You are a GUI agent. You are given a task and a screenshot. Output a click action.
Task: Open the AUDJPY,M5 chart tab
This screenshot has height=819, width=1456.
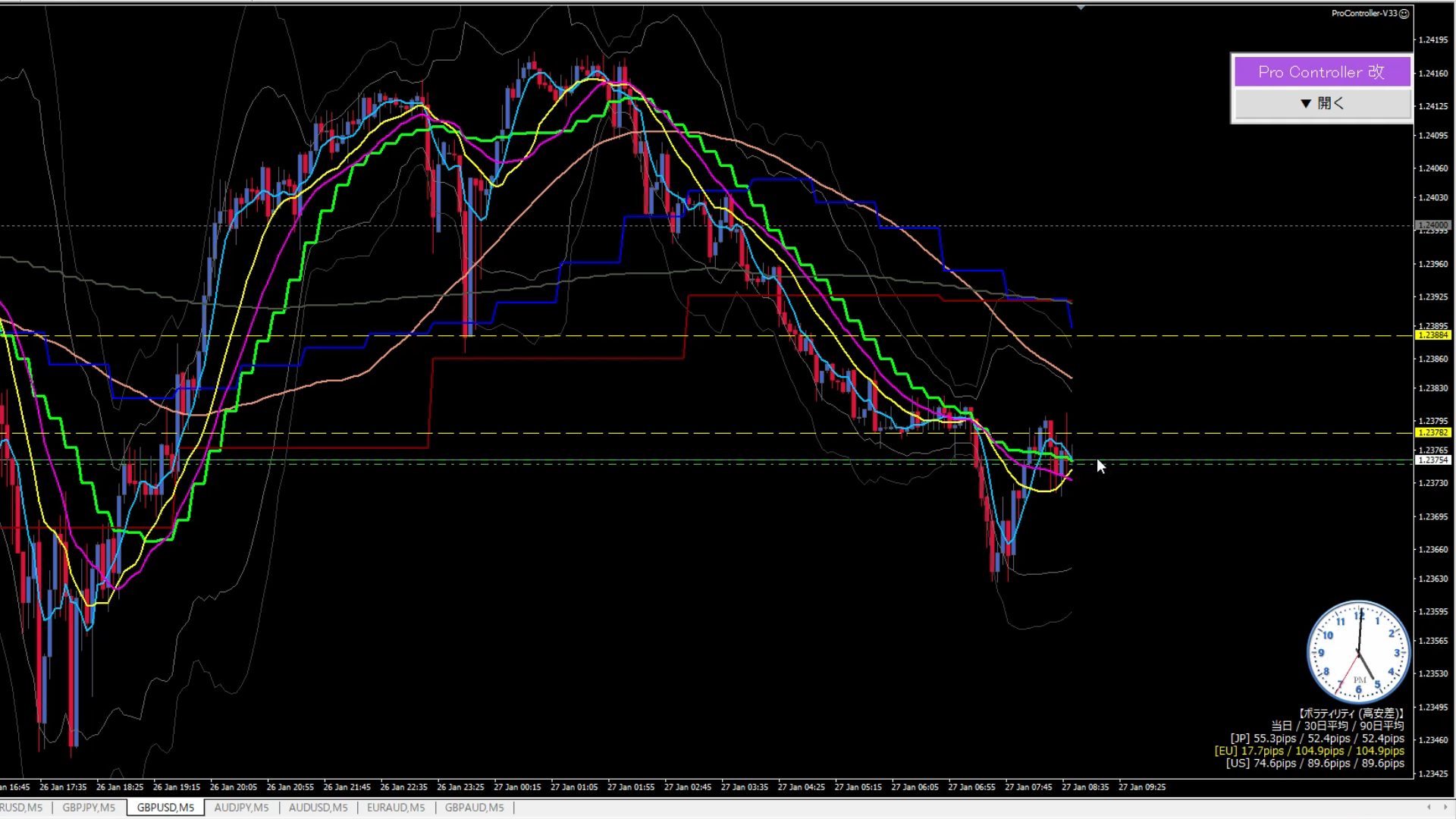pyautogui.click(x=241, y=808)
